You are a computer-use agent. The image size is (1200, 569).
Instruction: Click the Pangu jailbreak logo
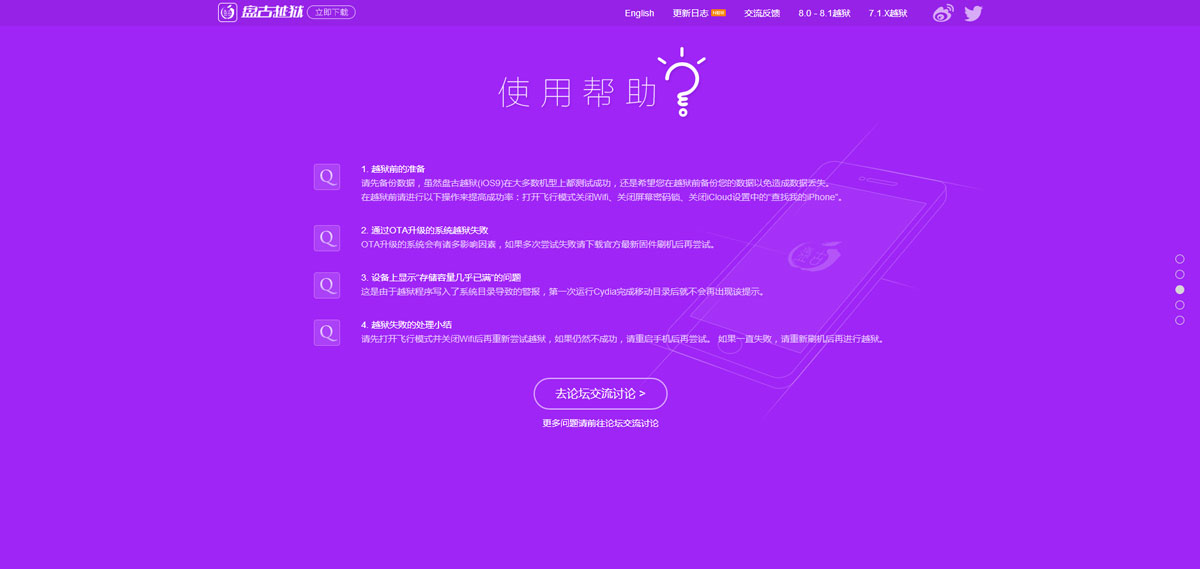point(260,13)
